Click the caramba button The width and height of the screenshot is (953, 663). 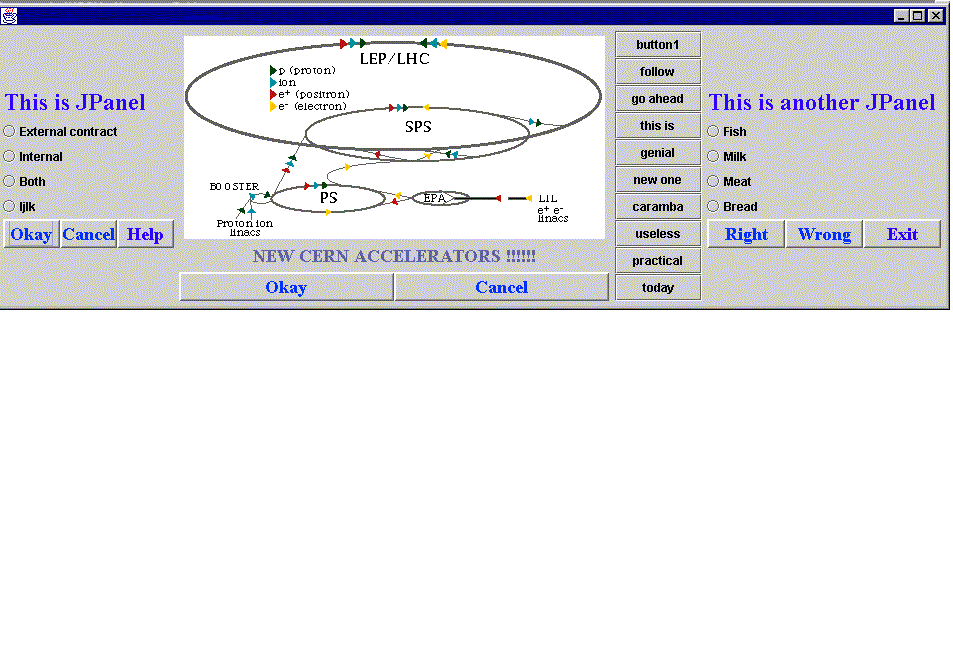[x=658, y=207]
